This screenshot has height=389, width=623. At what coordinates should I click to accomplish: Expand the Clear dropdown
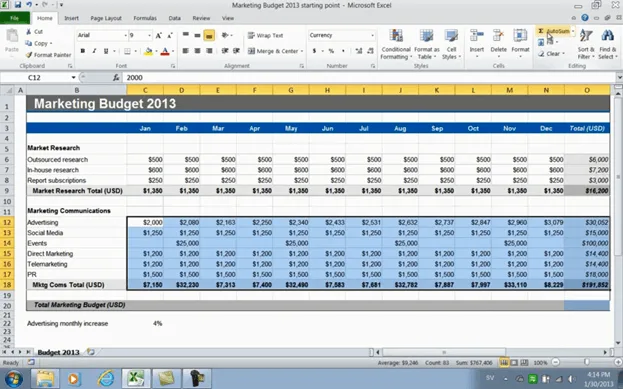(563, 54)
